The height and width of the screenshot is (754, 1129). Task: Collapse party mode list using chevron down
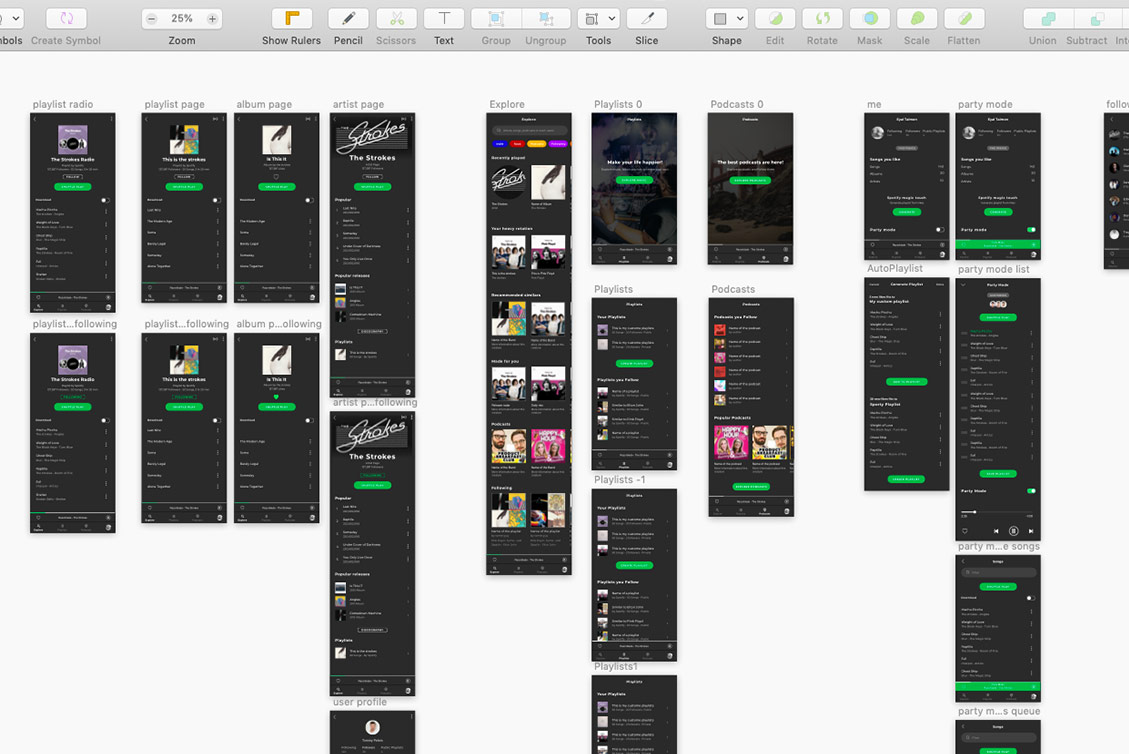pyautogui.click(x=964, y=285)
